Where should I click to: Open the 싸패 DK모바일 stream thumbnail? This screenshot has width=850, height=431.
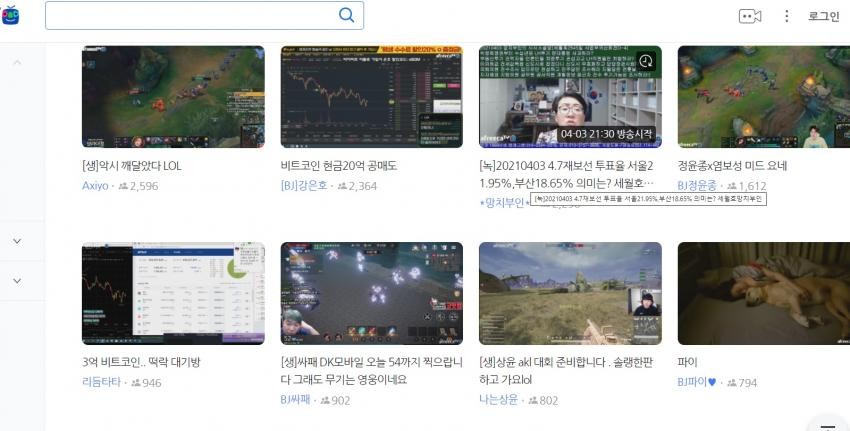coord(372,293)
